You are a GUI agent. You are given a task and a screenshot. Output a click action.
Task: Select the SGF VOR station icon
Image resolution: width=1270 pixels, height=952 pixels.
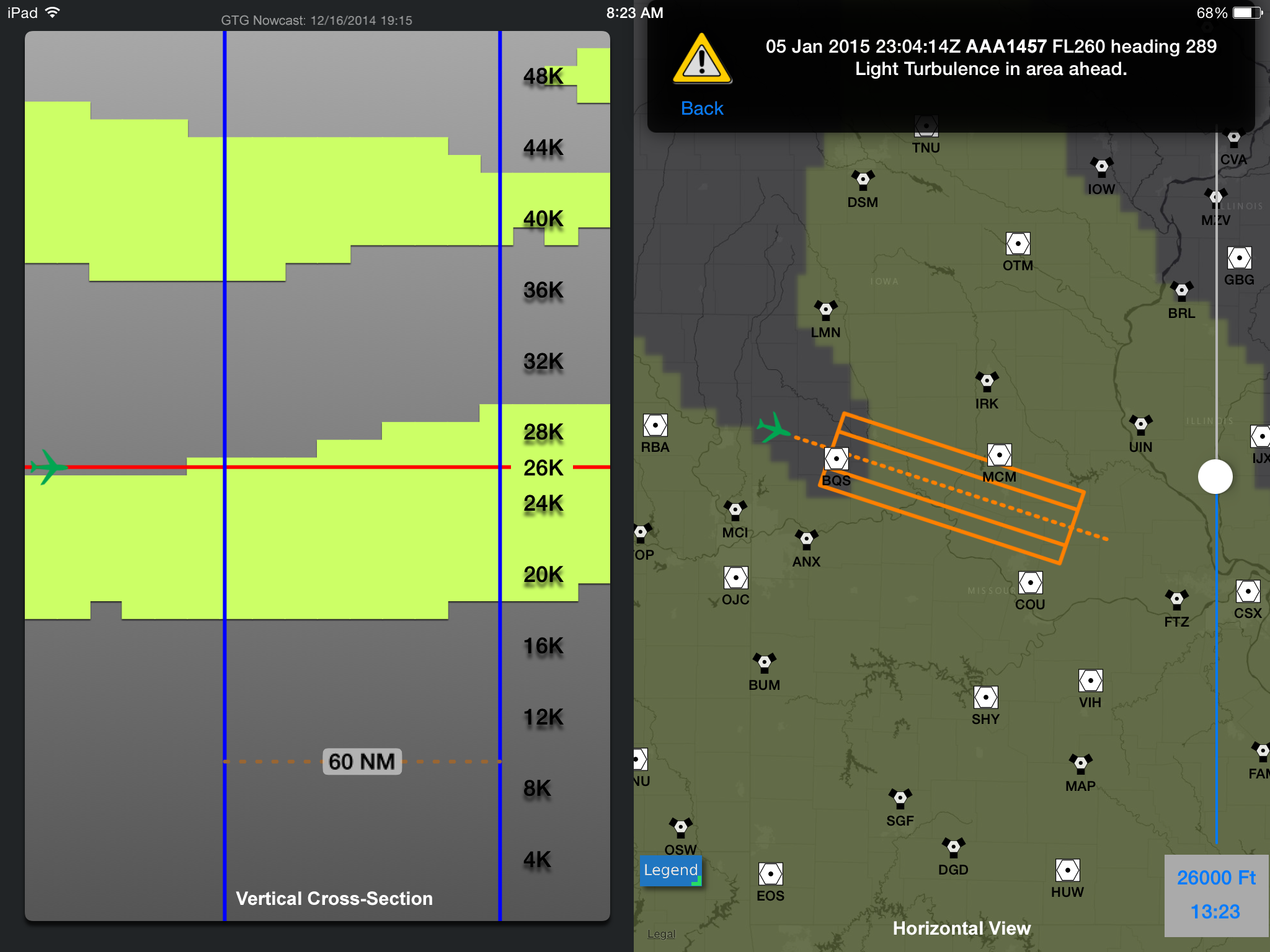click(x=900, y=798)
